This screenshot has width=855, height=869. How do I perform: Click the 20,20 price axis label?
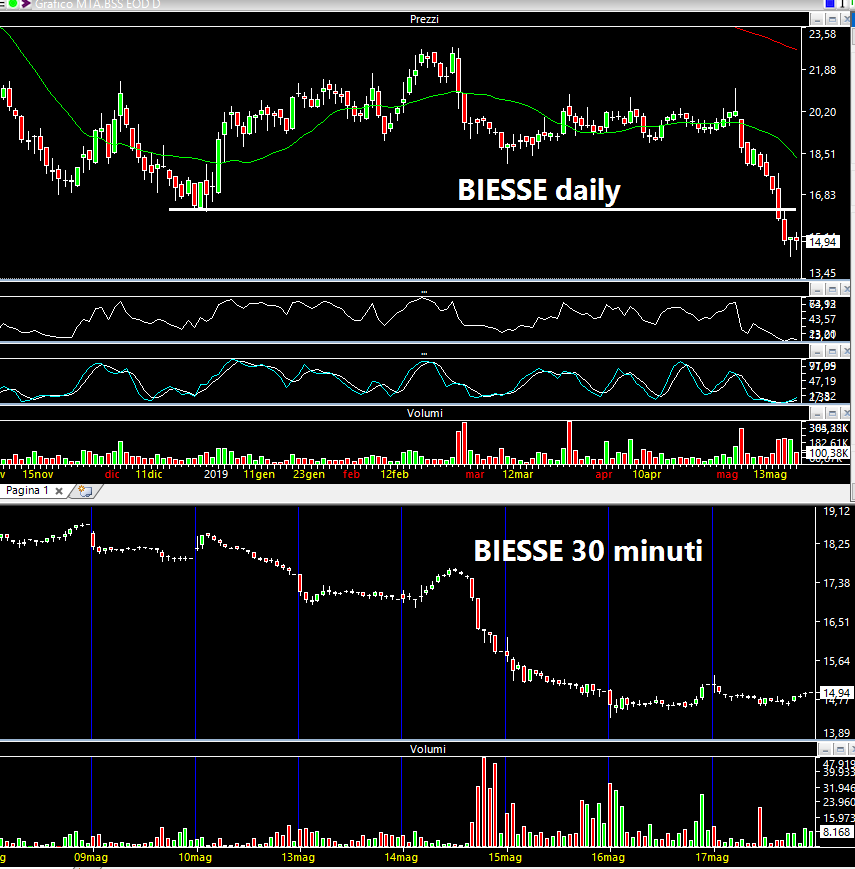pos(822,113)
